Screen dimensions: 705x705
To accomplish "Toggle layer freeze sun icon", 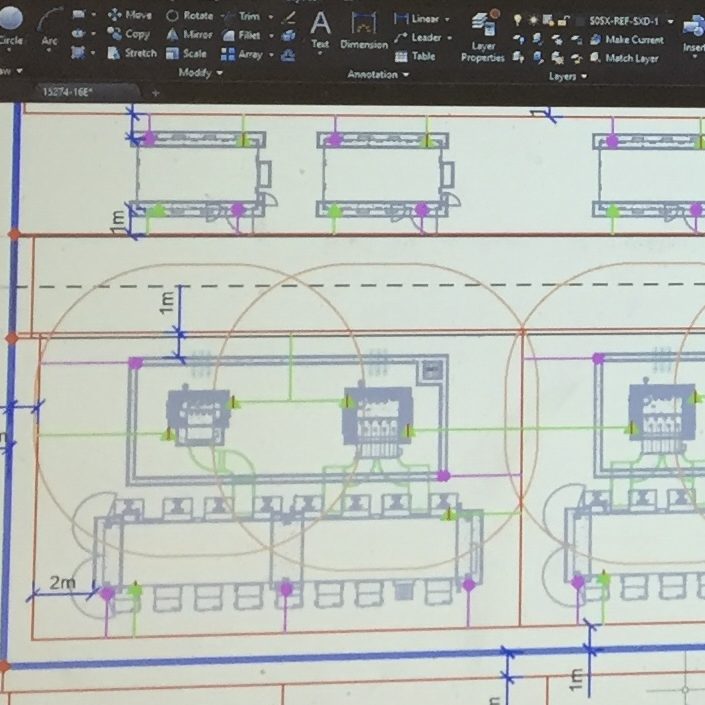I will point(531,20).
